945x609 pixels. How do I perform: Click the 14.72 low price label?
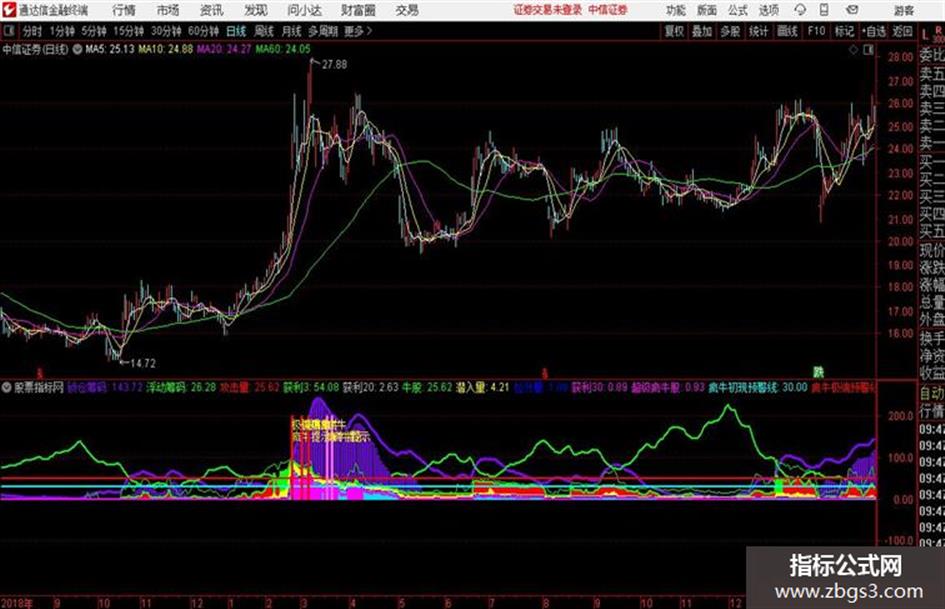pos(143,364)
